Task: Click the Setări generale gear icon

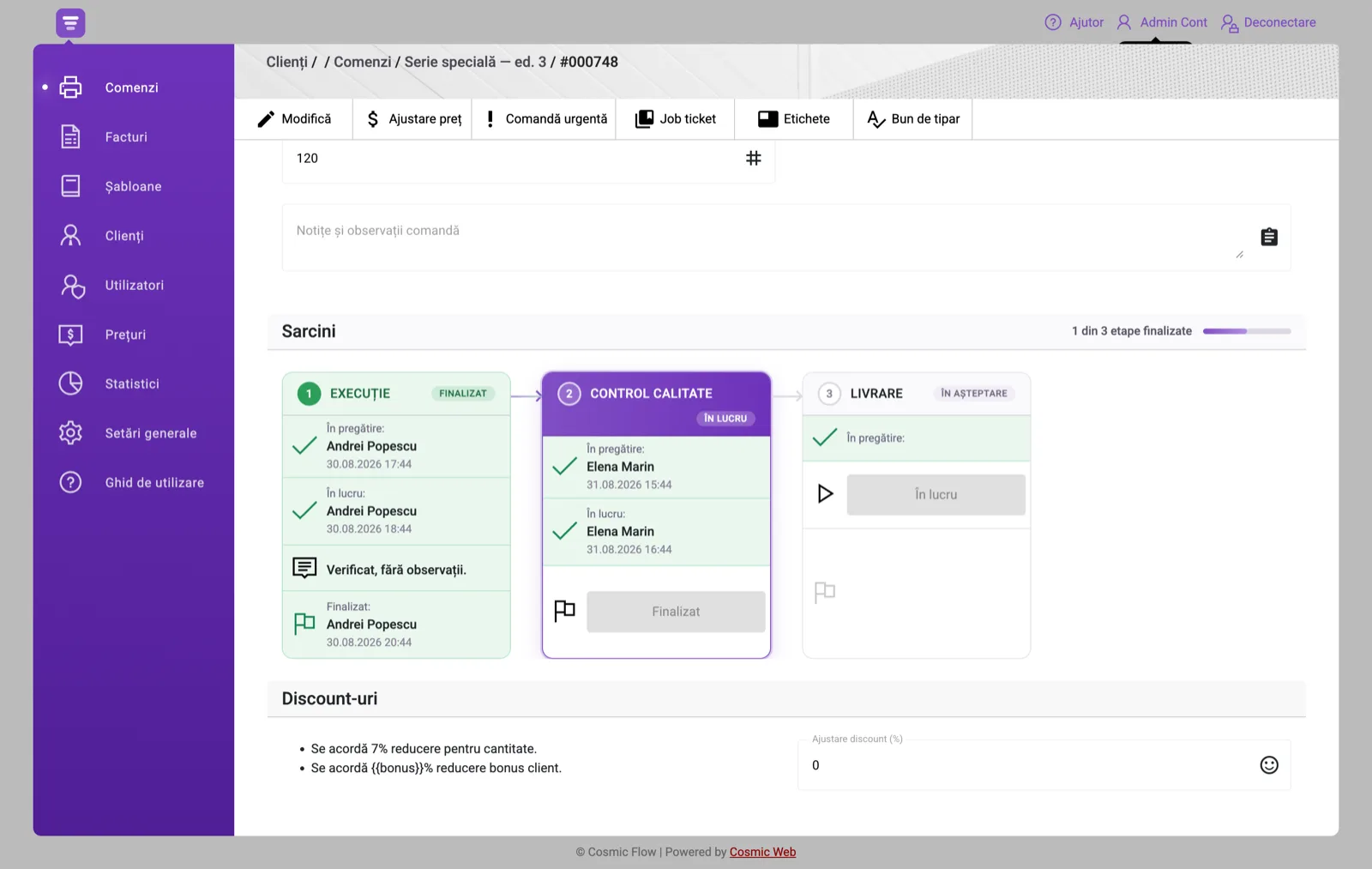Action: pos(70,433)
